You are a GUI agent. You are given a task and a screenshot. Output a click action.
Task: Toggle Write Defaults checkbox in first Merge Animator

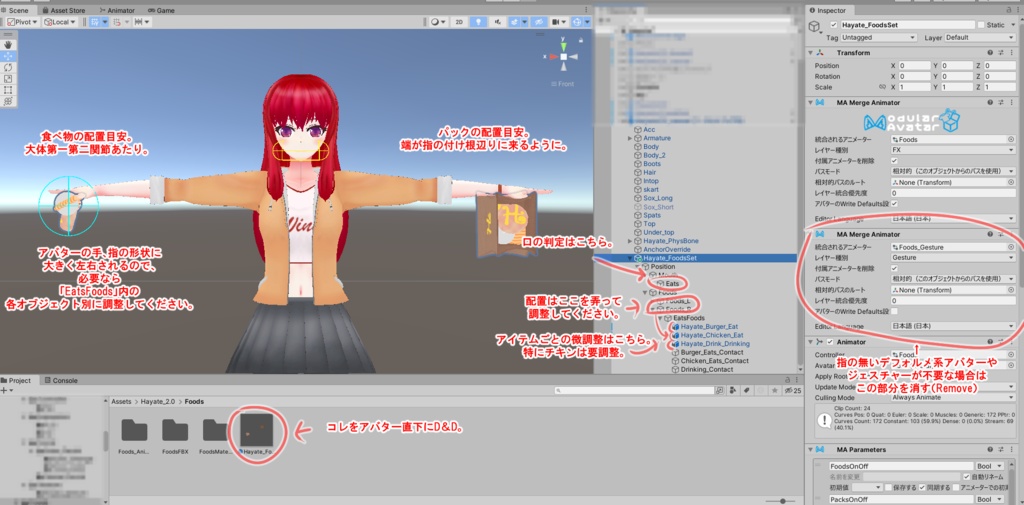895,203
